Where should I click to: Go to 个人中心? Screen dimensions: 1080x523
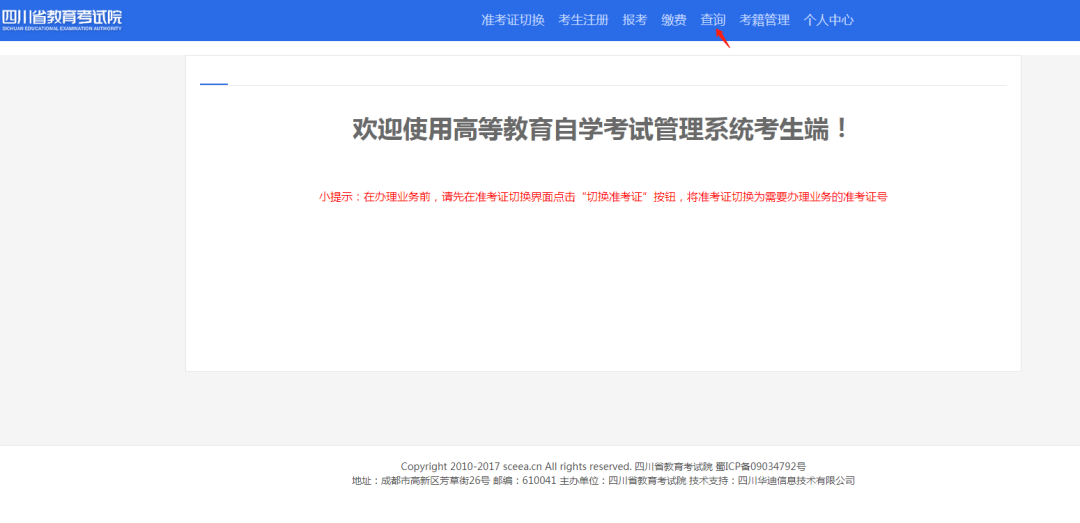[x=829, y=20]
